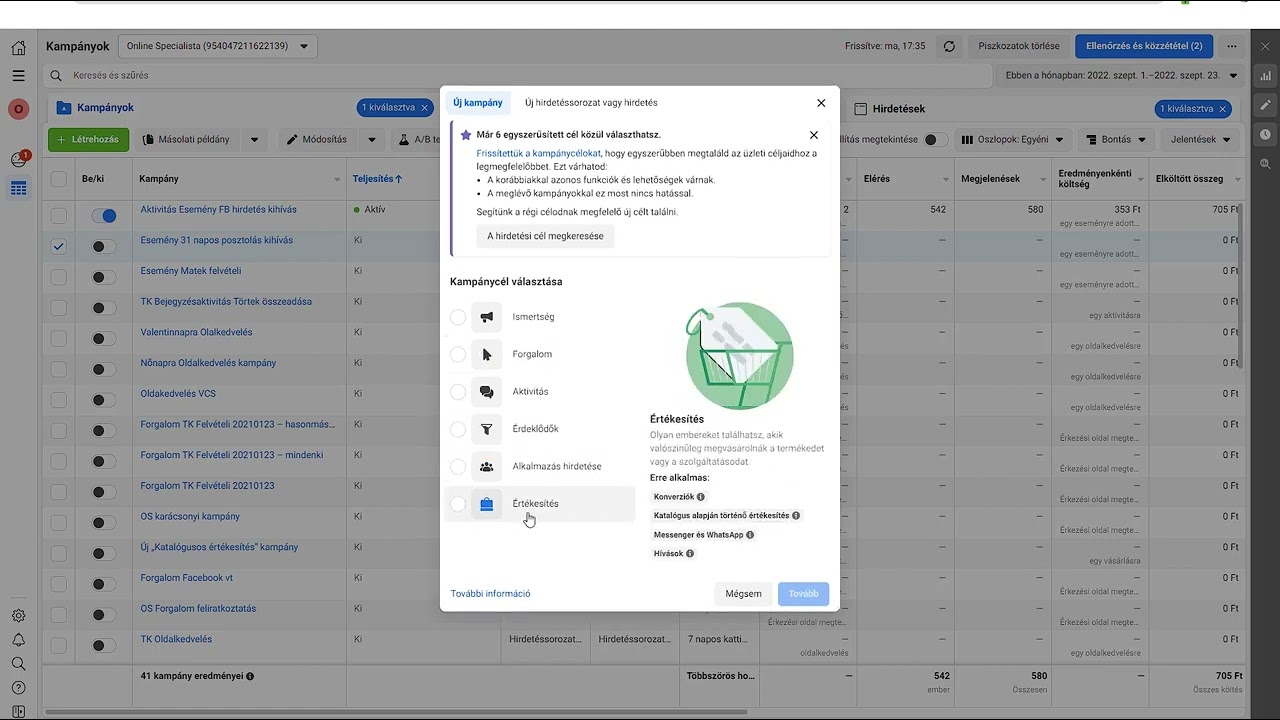Show info for Konverziók
1280x720 pixels.
(x=701, y=497)
